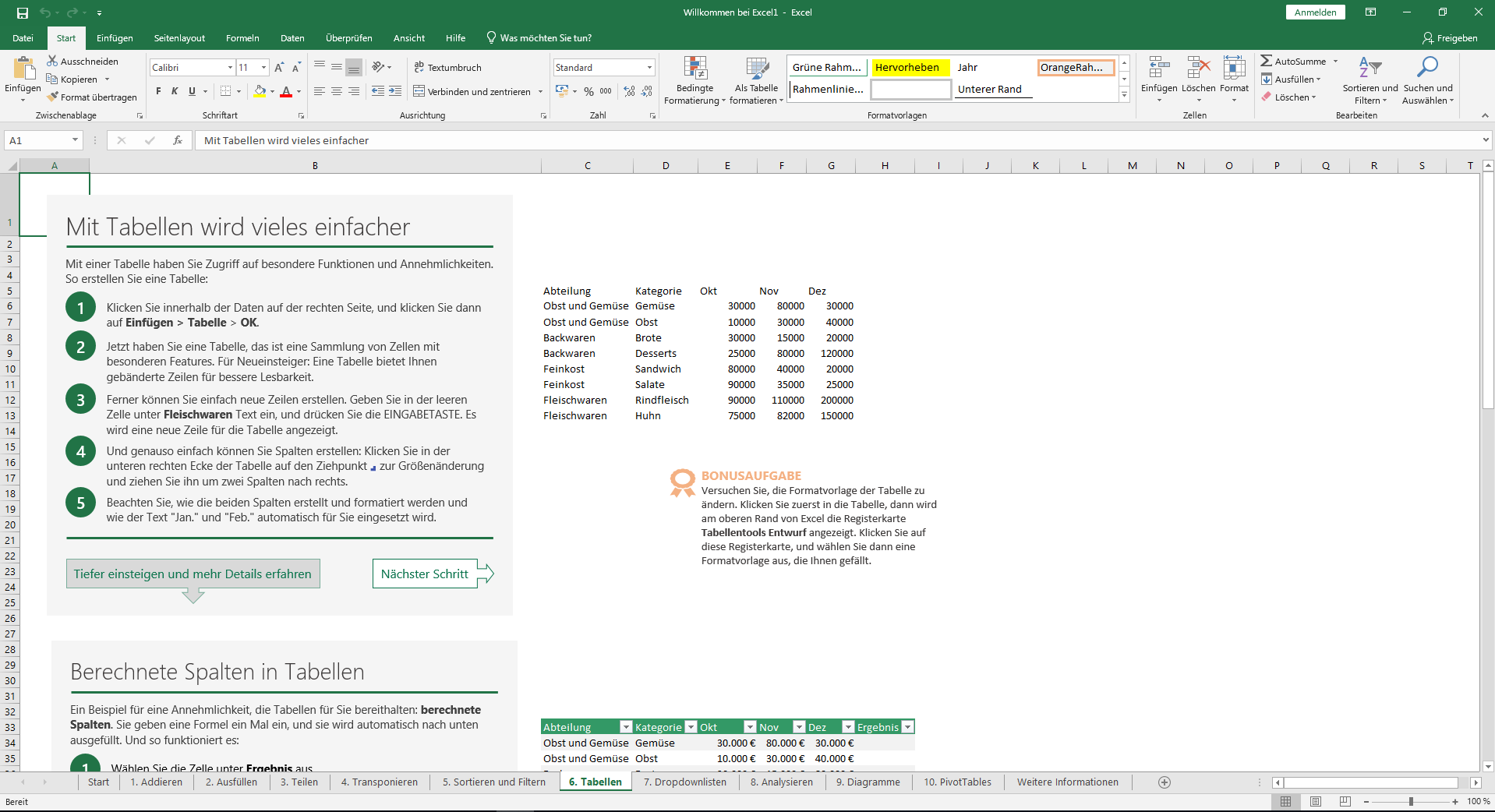
Task: Select the '9. Diagramme' sheet tab
Action: (x=868, y=782)
